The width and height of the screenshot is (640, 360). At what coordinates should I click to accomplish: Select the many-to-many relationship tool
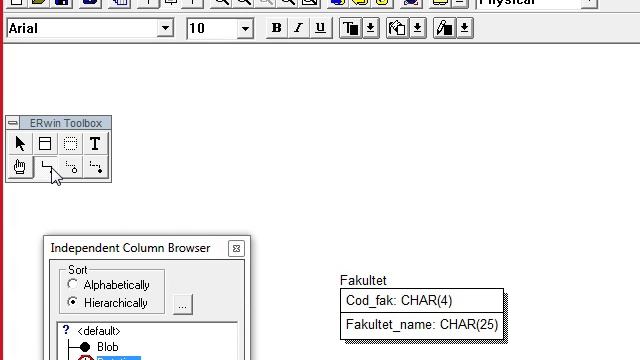pos(71,167)
